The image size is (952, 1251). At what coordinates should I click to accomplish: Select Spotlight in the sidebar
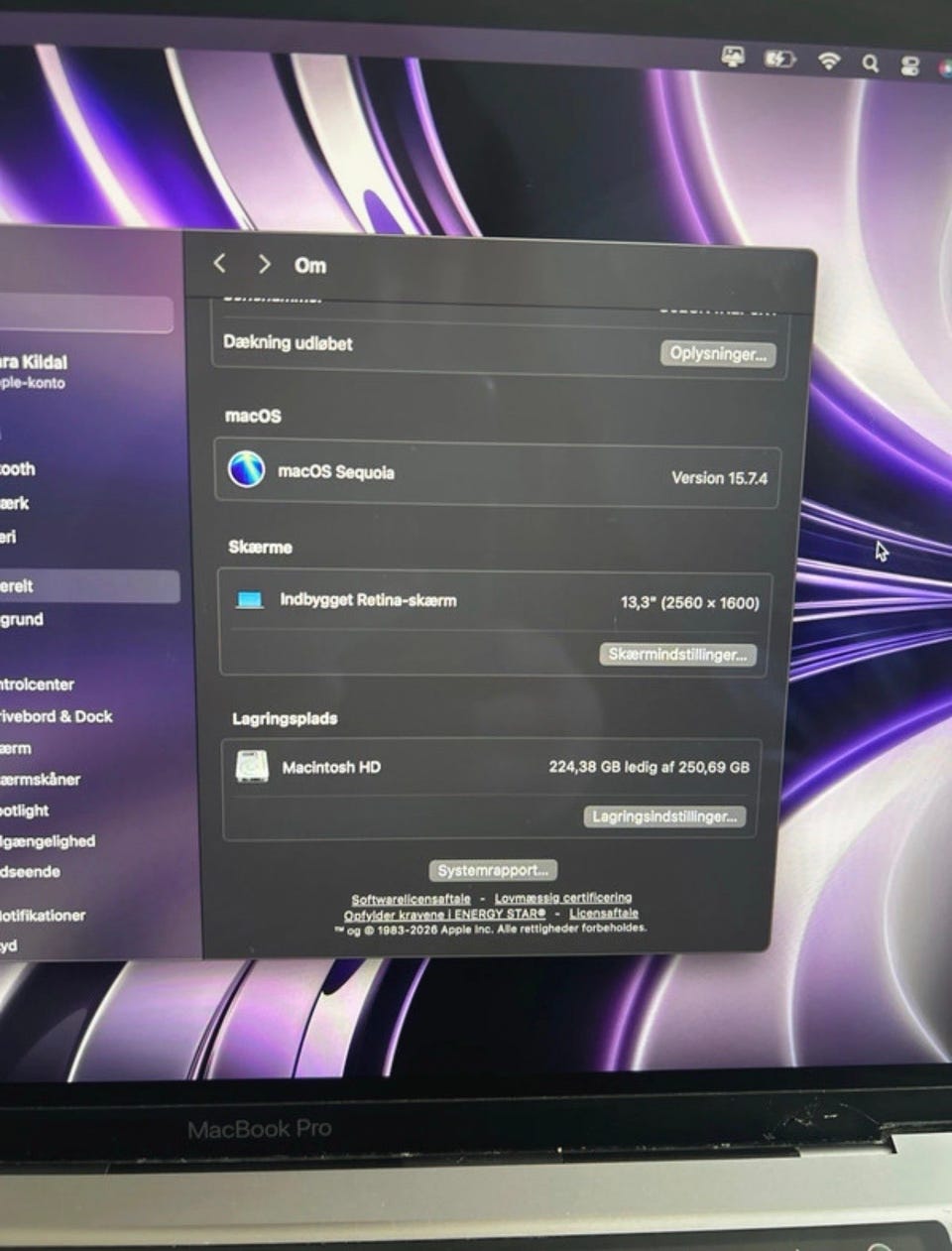click(x=24, y=810)
